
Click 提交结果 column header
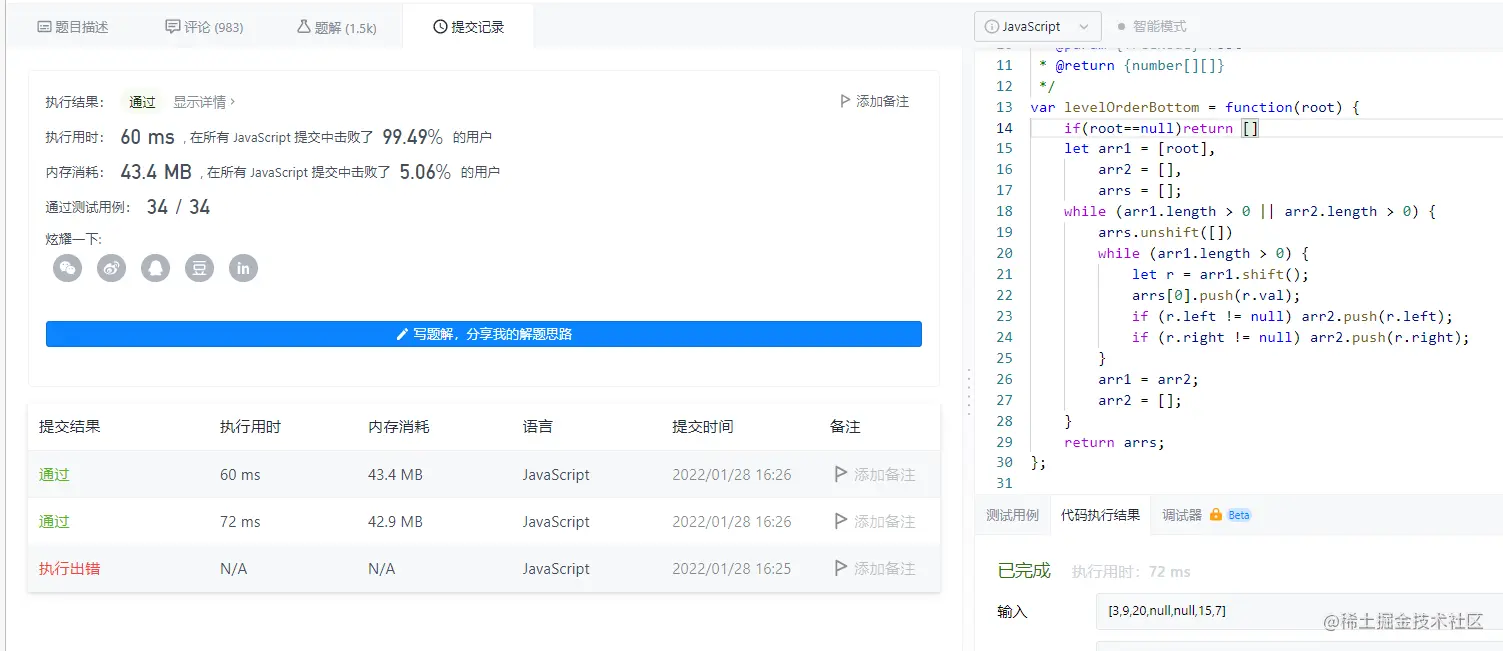69,427
